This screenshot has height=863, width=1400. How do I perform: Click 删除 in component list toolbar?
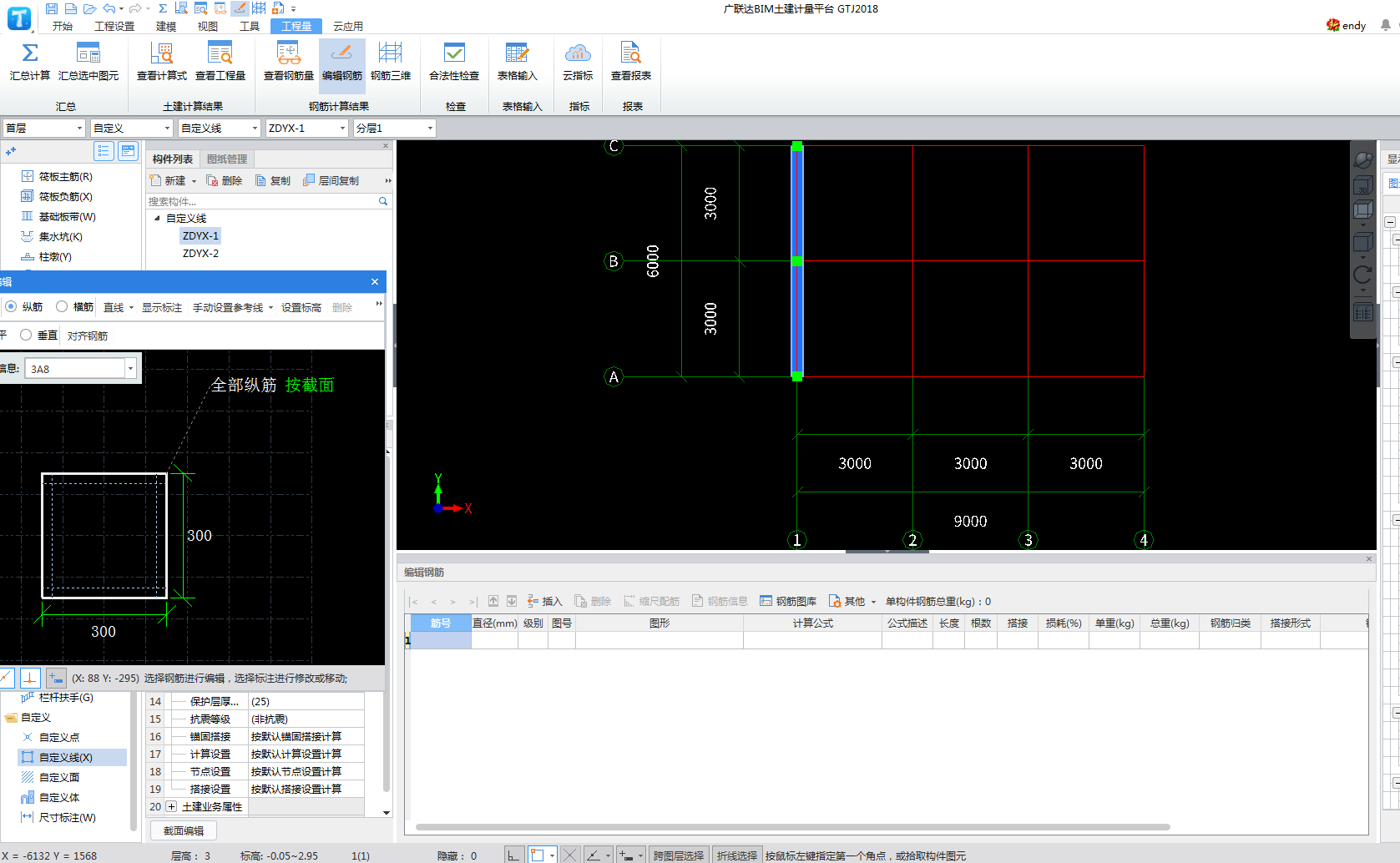coord(225,180)
